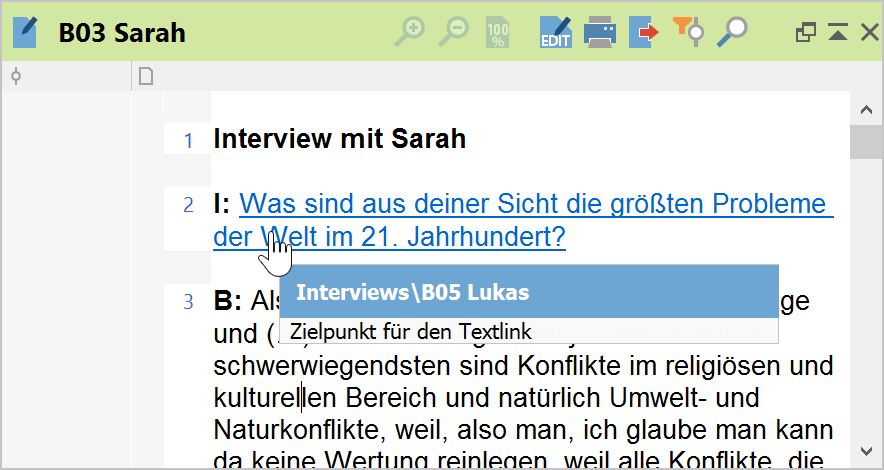Zoom out of the document

454,32
